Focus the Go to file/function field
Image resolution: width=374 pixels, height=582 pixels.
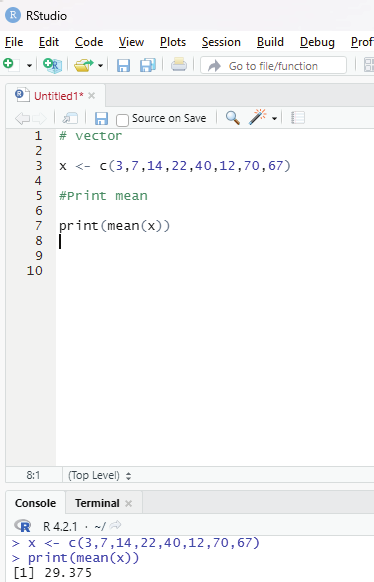(x=273, y=66)
